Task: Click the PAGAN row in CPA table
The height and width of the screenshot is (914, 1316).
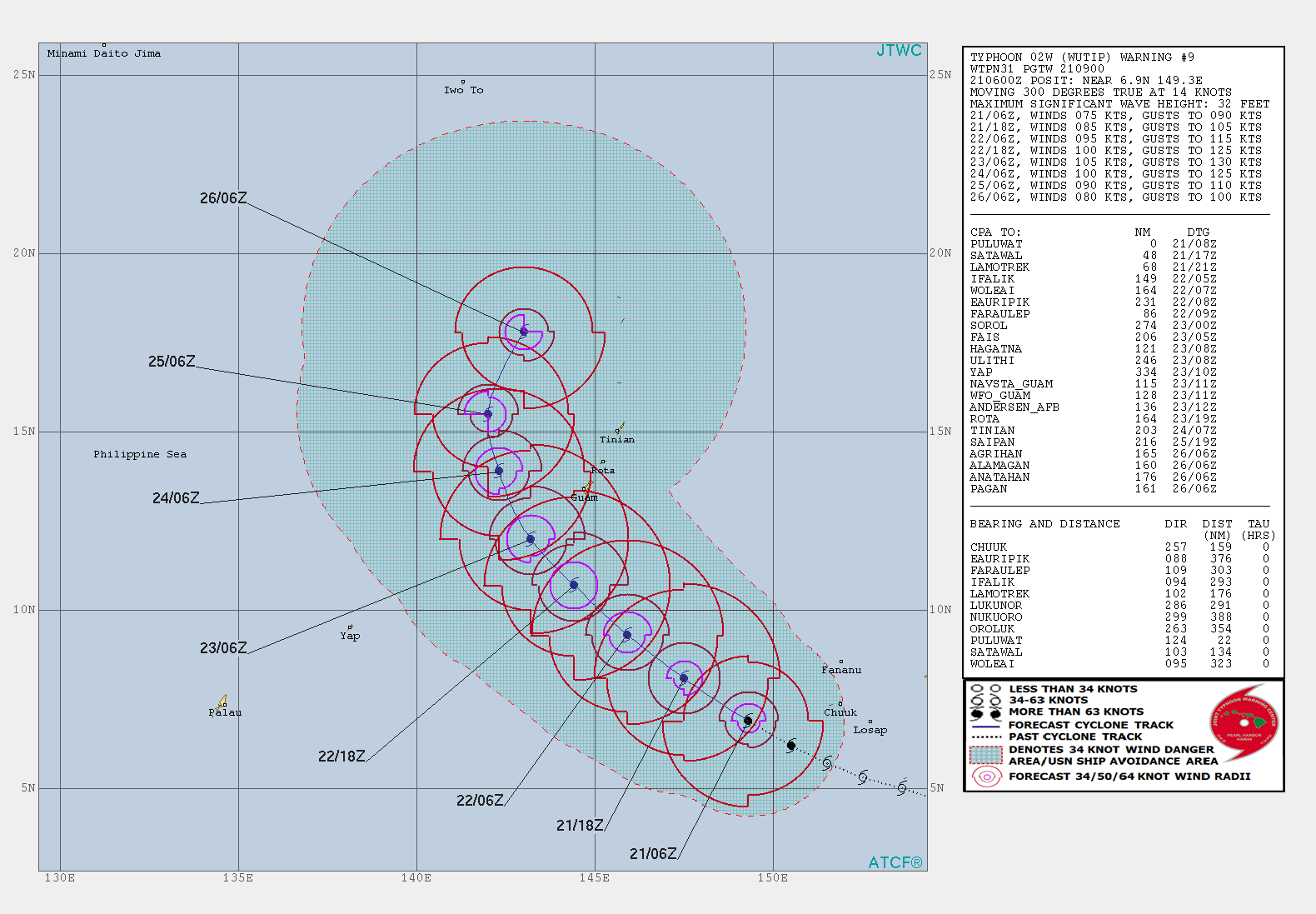Action: [x=1094, y=489]
